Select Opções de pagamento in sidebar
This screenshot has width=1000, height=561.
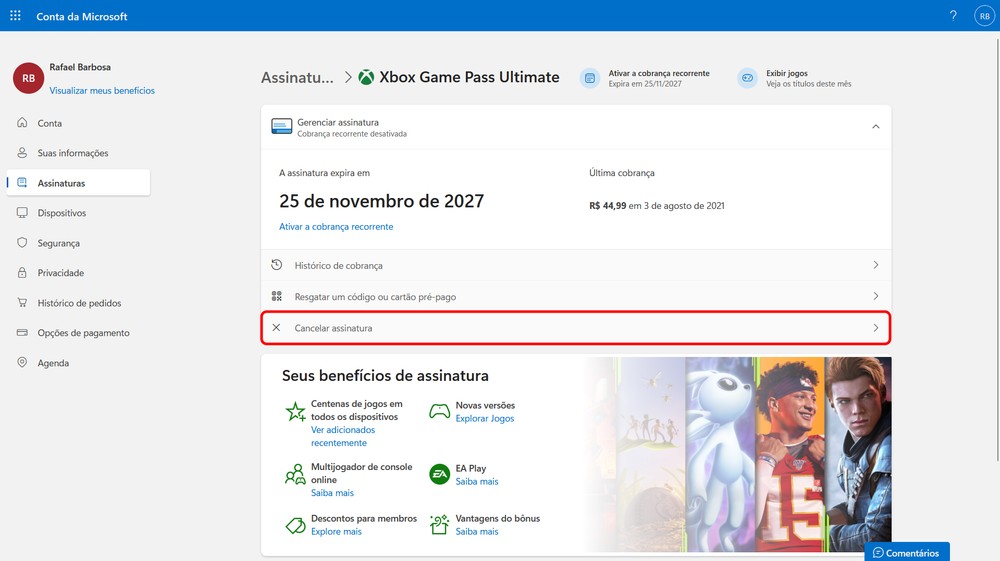(83, 333)
